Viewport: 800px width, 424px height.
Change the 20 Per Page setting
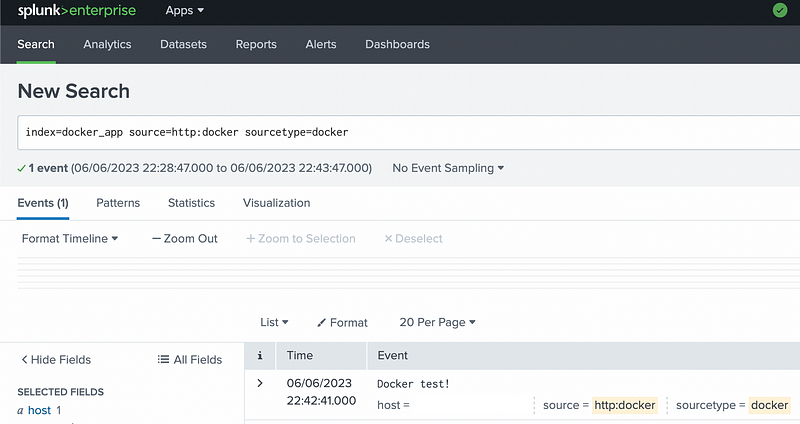tap(437, 322)
